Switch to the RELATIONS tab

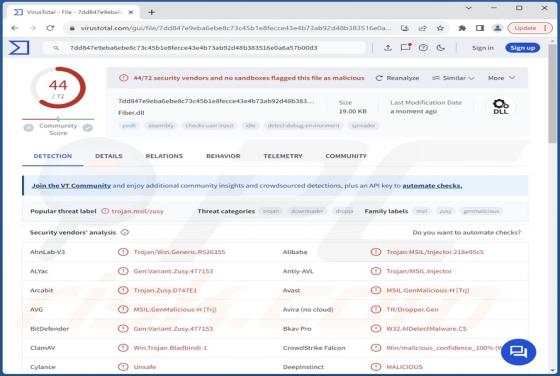click(x=164, y=156)
